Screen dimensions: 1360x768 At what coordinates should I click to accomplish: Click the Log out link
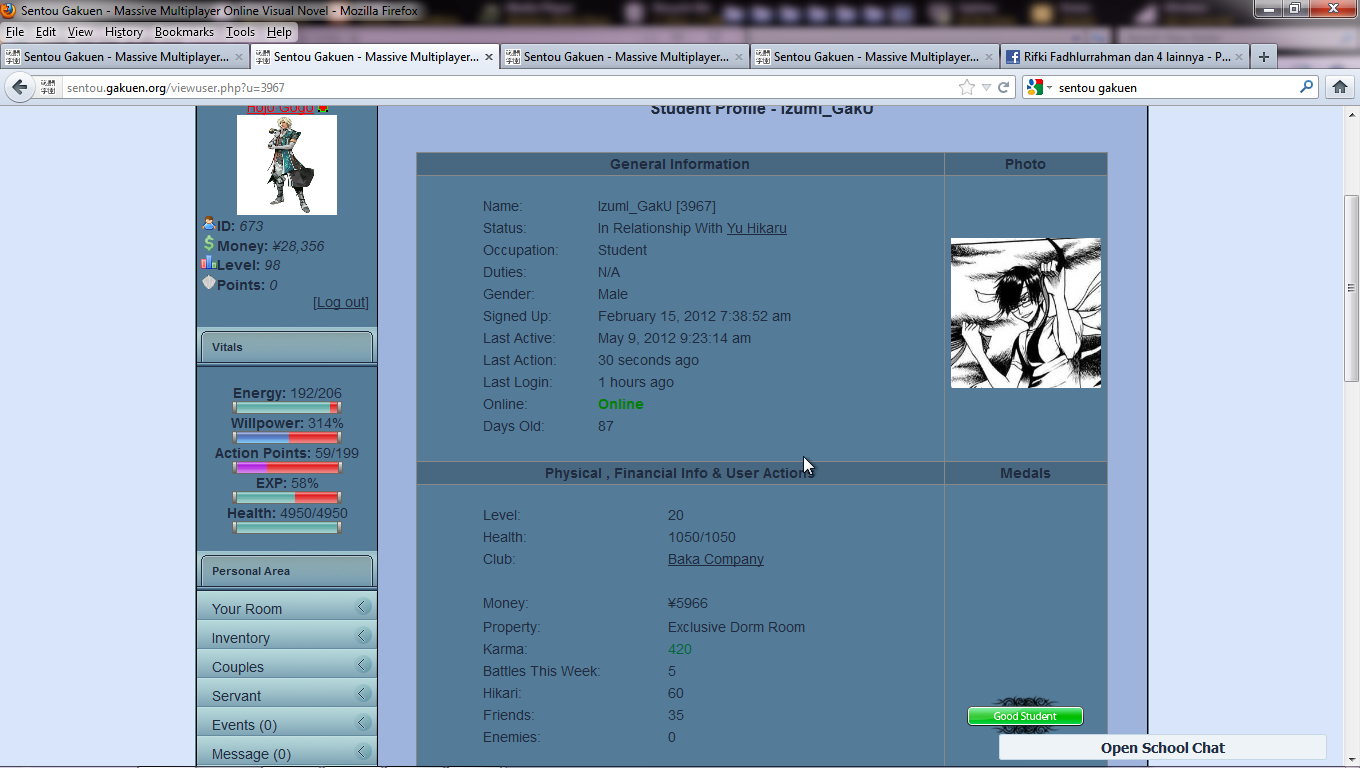(341, 302)
